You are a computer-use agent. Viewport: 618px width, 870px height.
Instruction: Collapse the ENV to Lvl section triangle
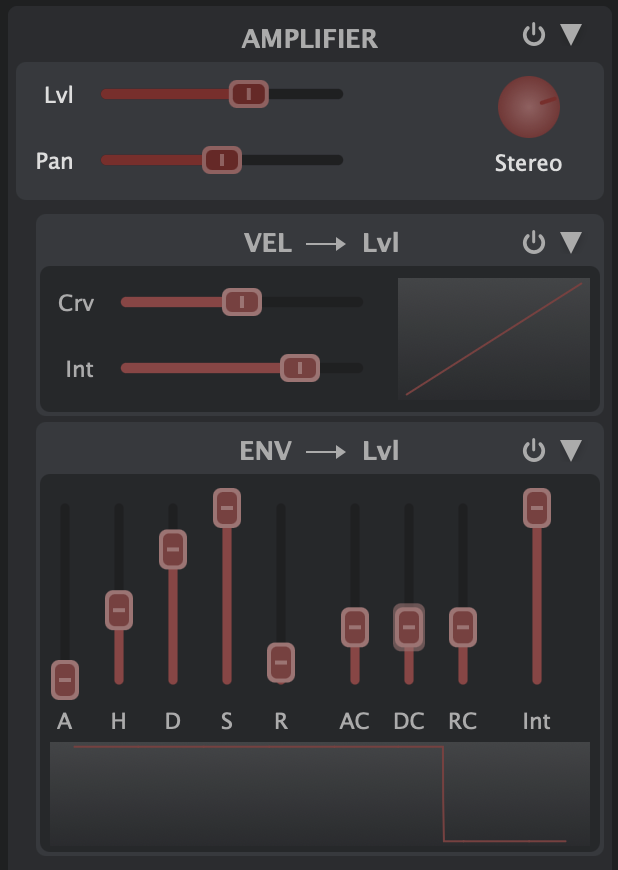coord(570,451)
